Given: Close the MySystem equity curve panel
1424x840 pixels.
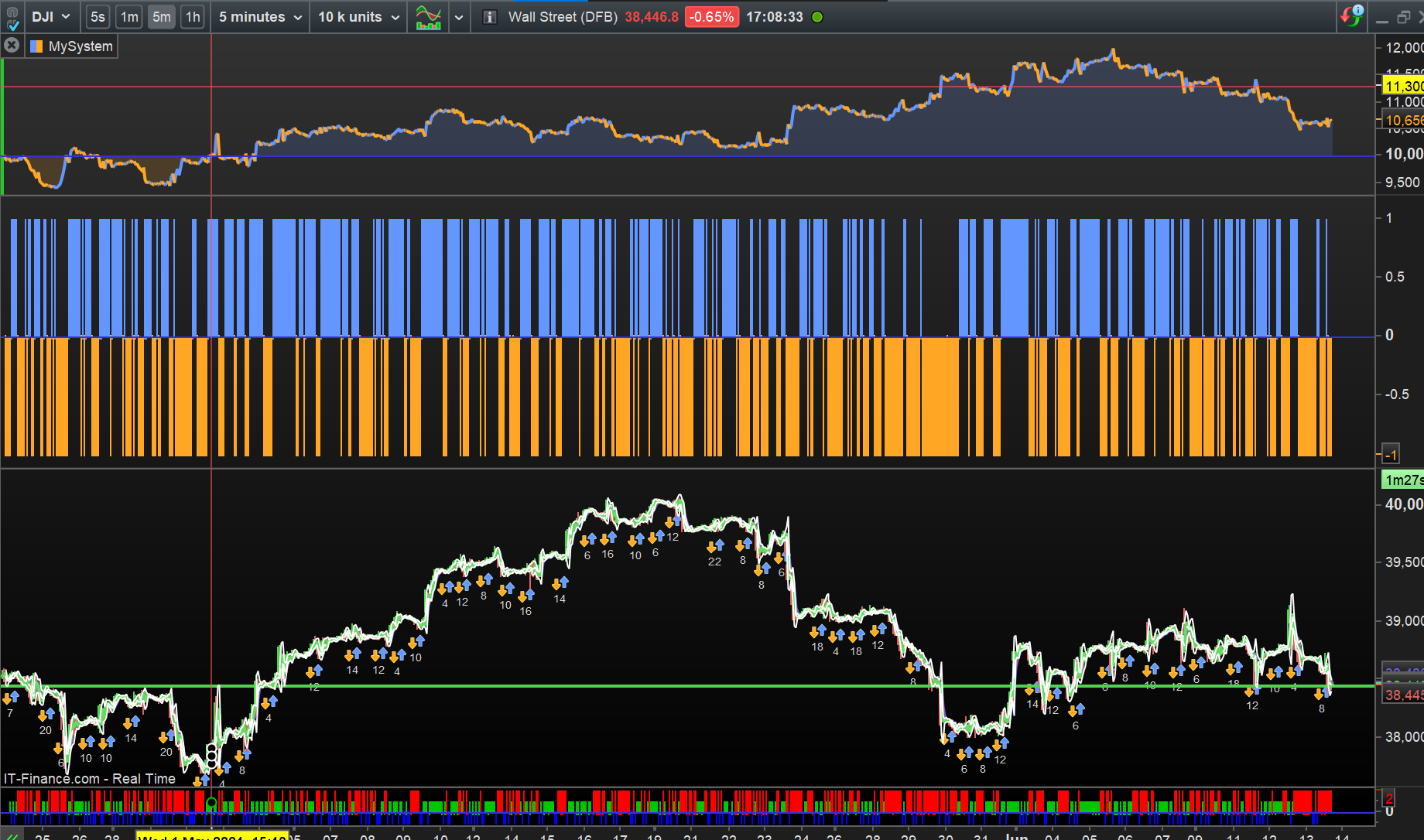Looking at the screenshot, I should 12,46.
